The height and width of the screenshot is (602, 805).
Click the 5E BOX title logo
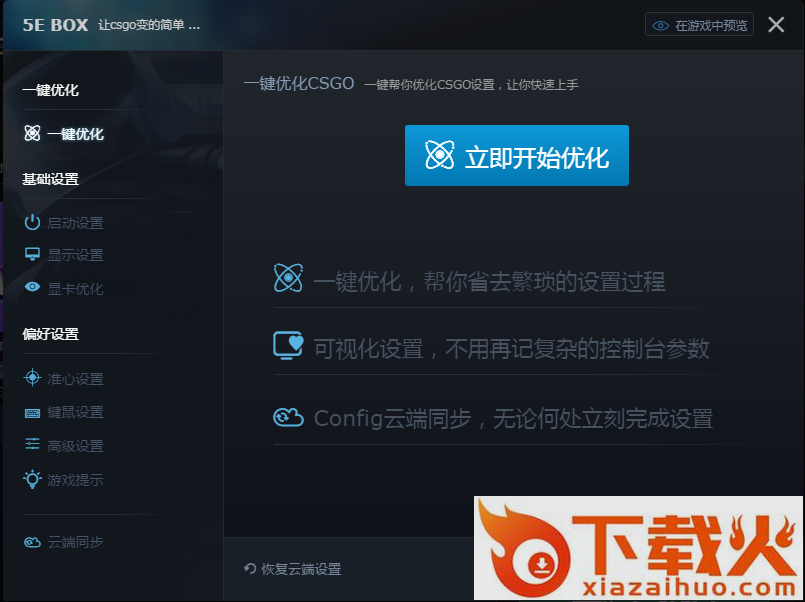55,25
